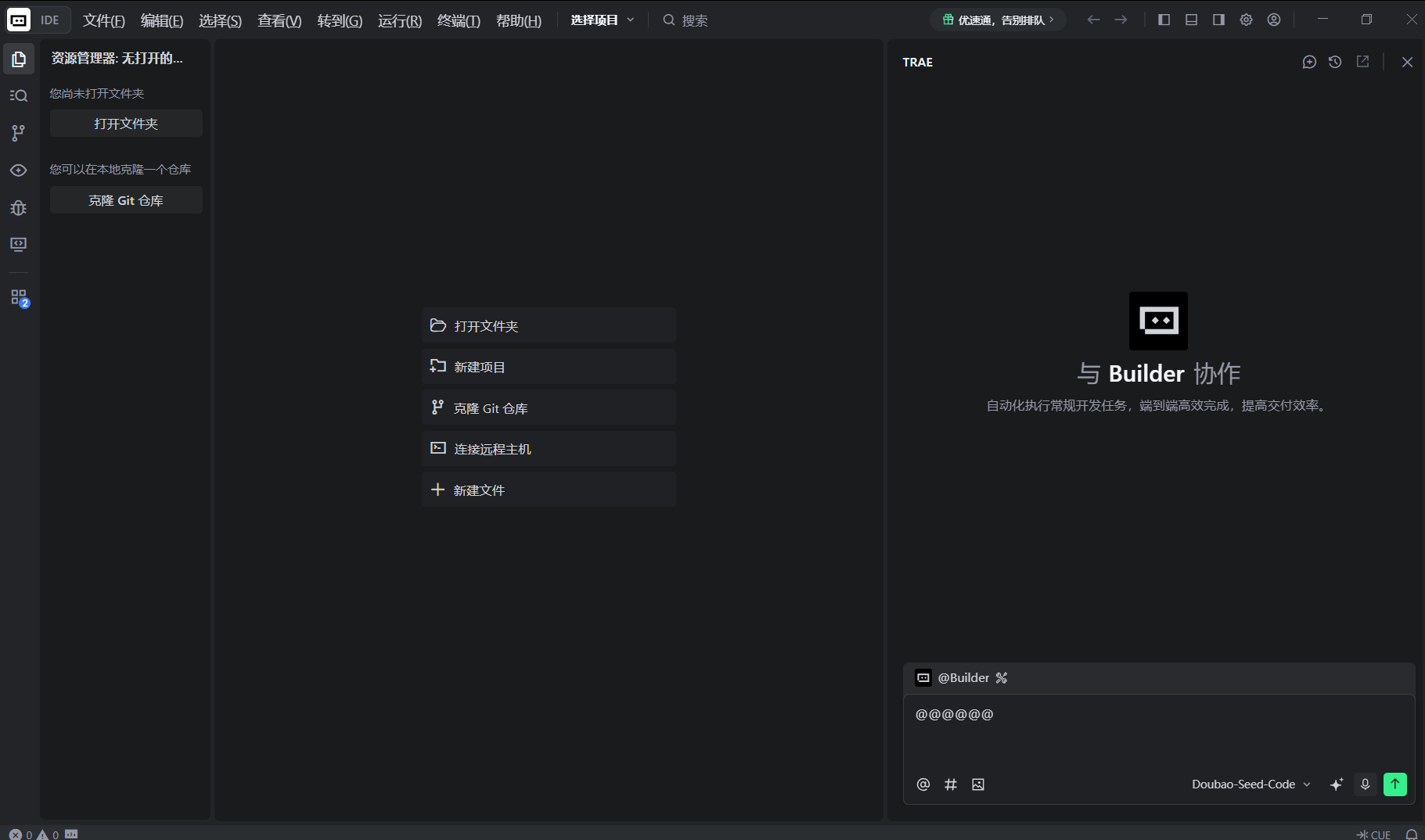
Task: Open the 编辑(E) menu
Action: tap(162, 20)
